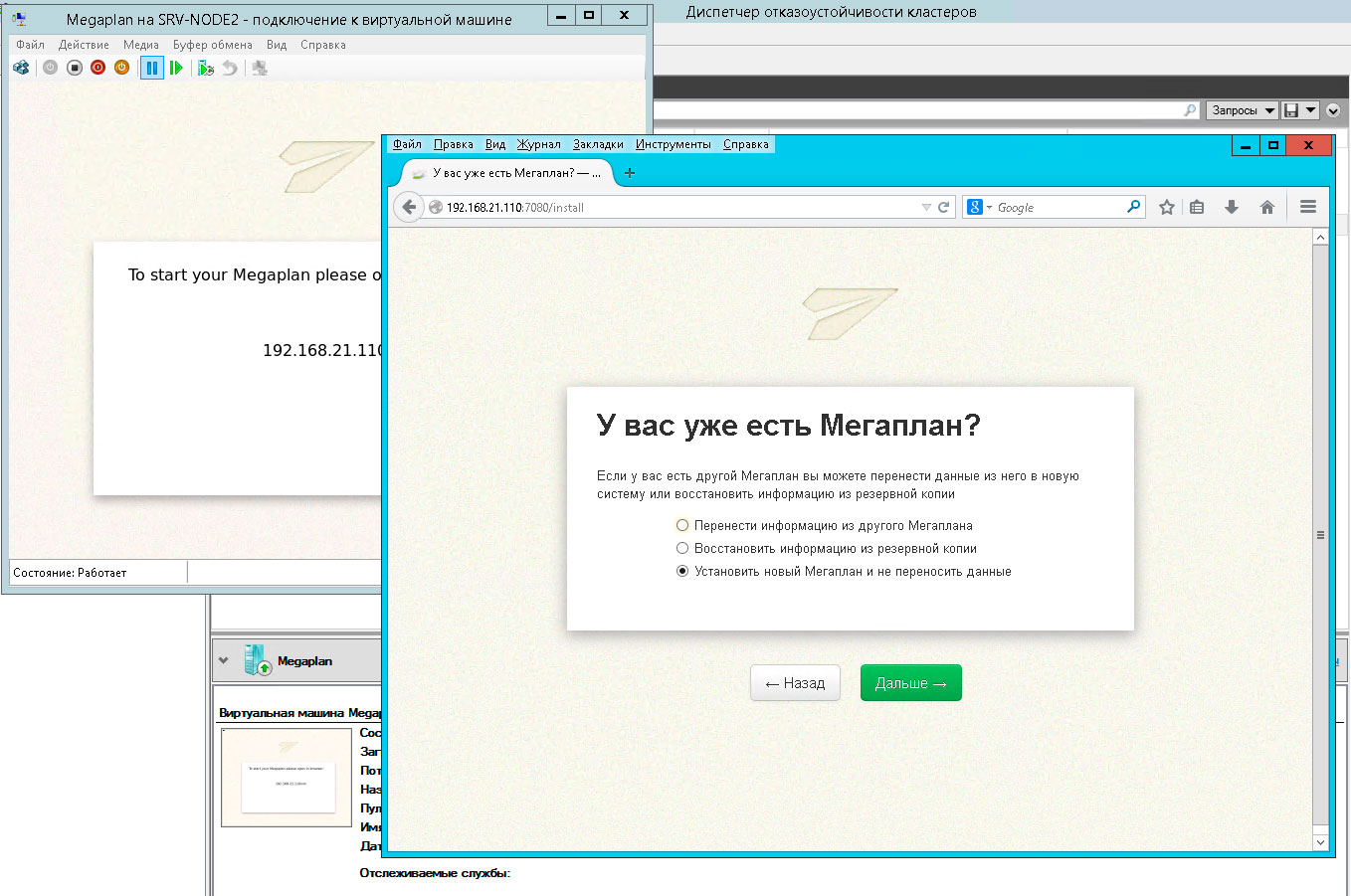
Task: Go to the Firefox home page
Action: [1266, 207]
